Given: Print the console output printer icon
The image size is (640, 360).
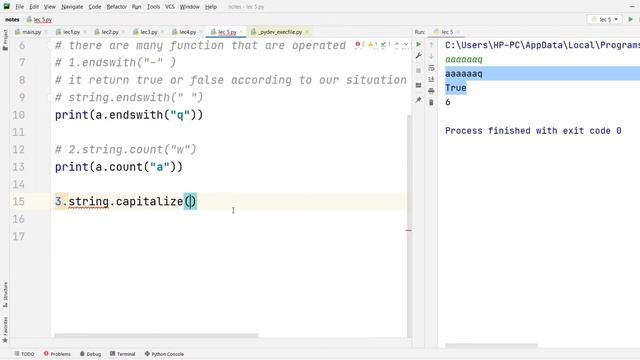Looking at the screenshot, I should point(431,91).
